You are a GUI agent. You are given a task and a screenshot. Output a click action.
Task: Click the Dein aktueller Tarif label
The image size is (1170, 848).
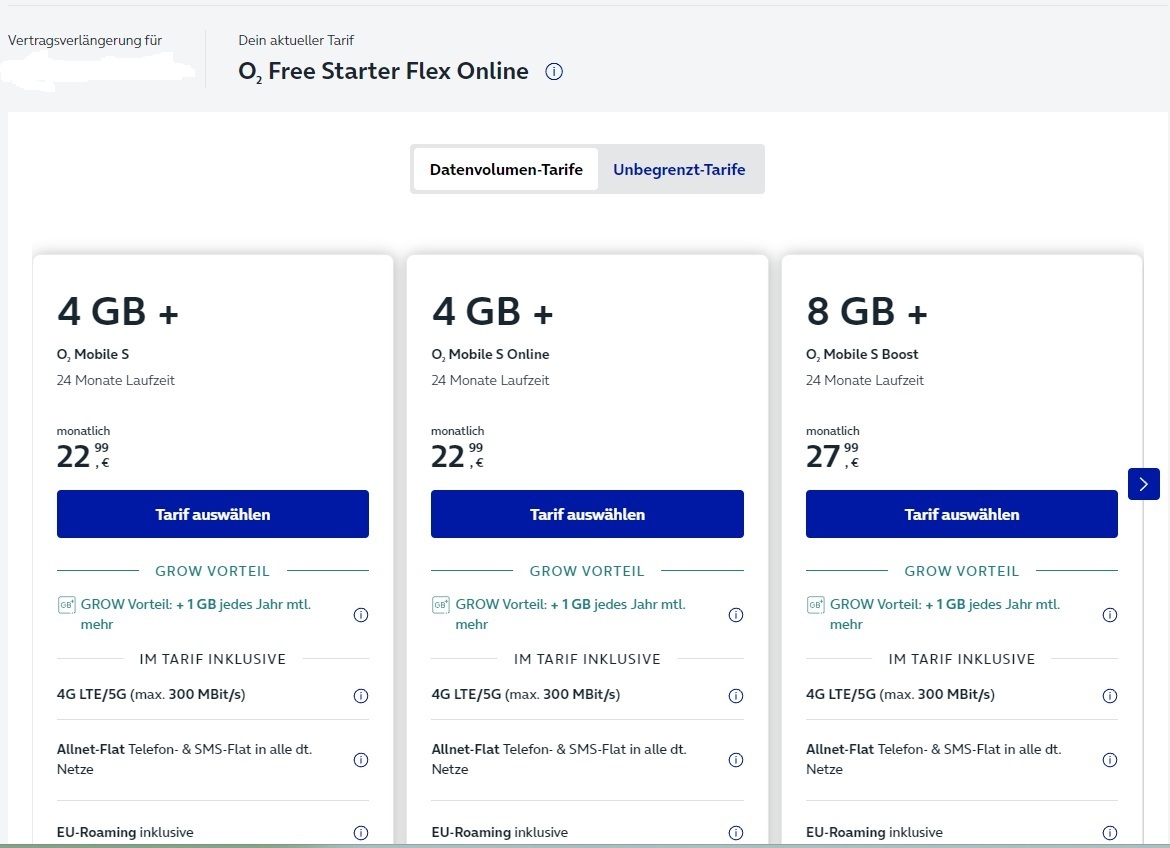click(296, 40)
